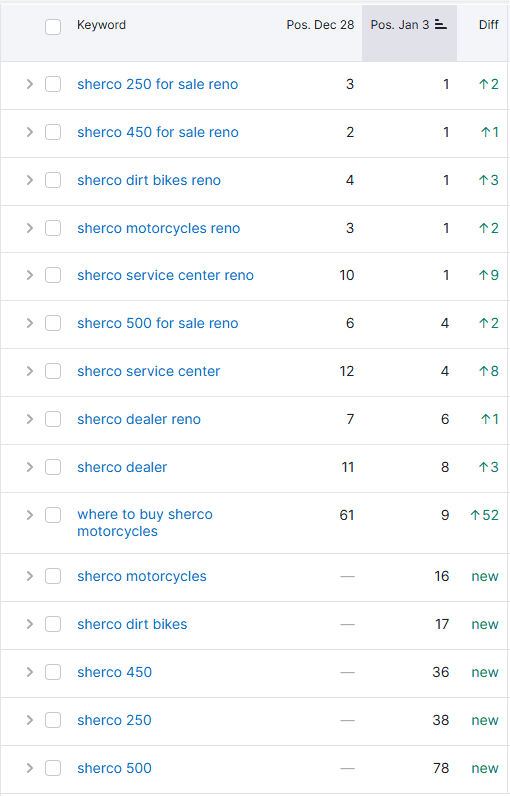Expand row for sherco dirt bikes reno
510x796 pixels.
29,180
